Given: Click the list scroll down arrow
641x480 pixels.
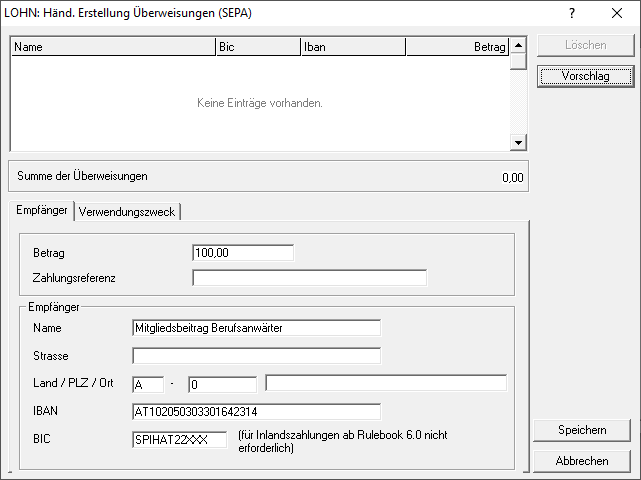Looking at the screenshot, I should pyautogui.click(x=518, y=143).
